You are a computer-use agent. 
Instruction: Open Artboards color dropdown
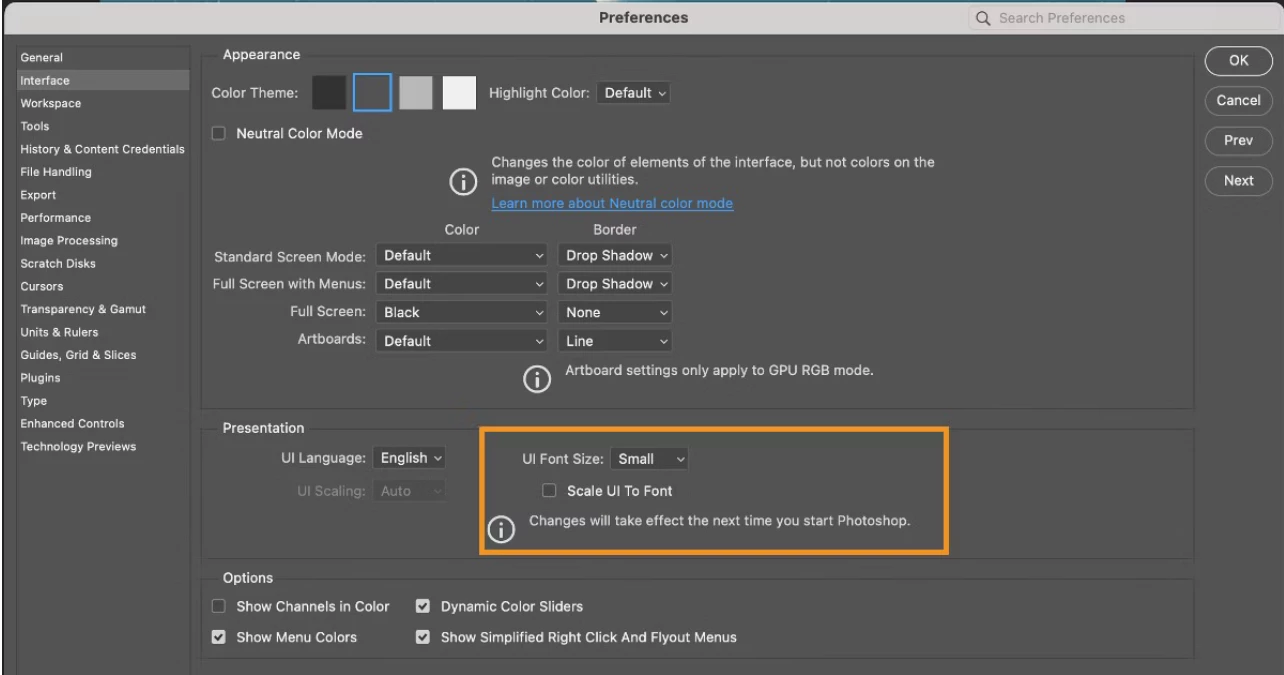tap(463, 341)
